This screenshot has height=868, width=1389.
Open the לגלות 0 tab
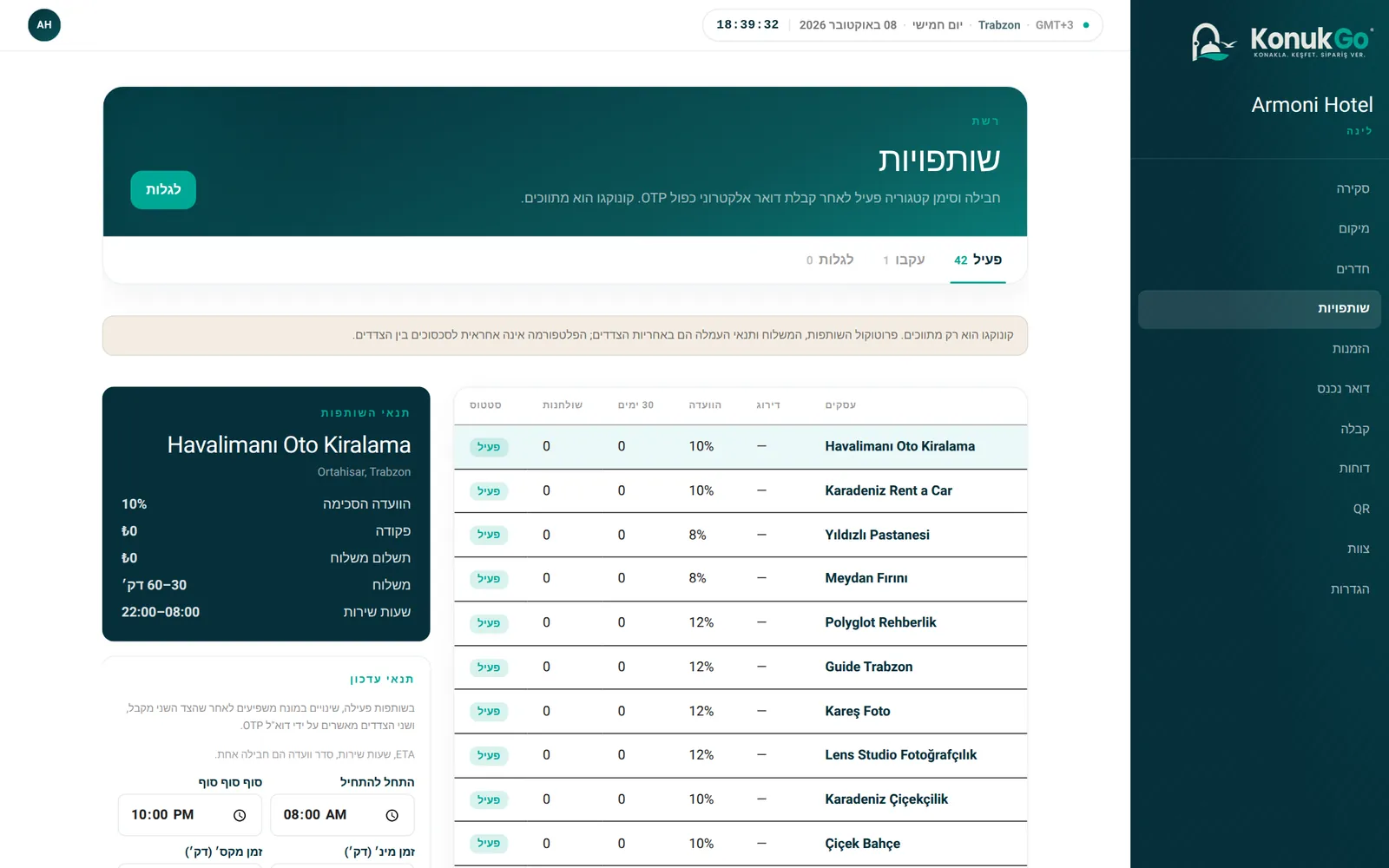830,260
